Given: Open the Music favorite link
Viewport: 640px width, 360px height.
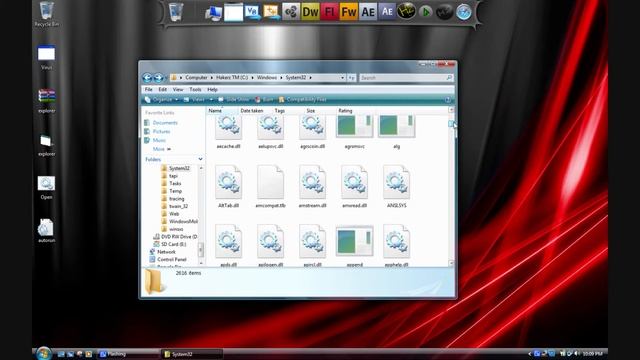Looking at the screenshot, I should tap(155, 140).
